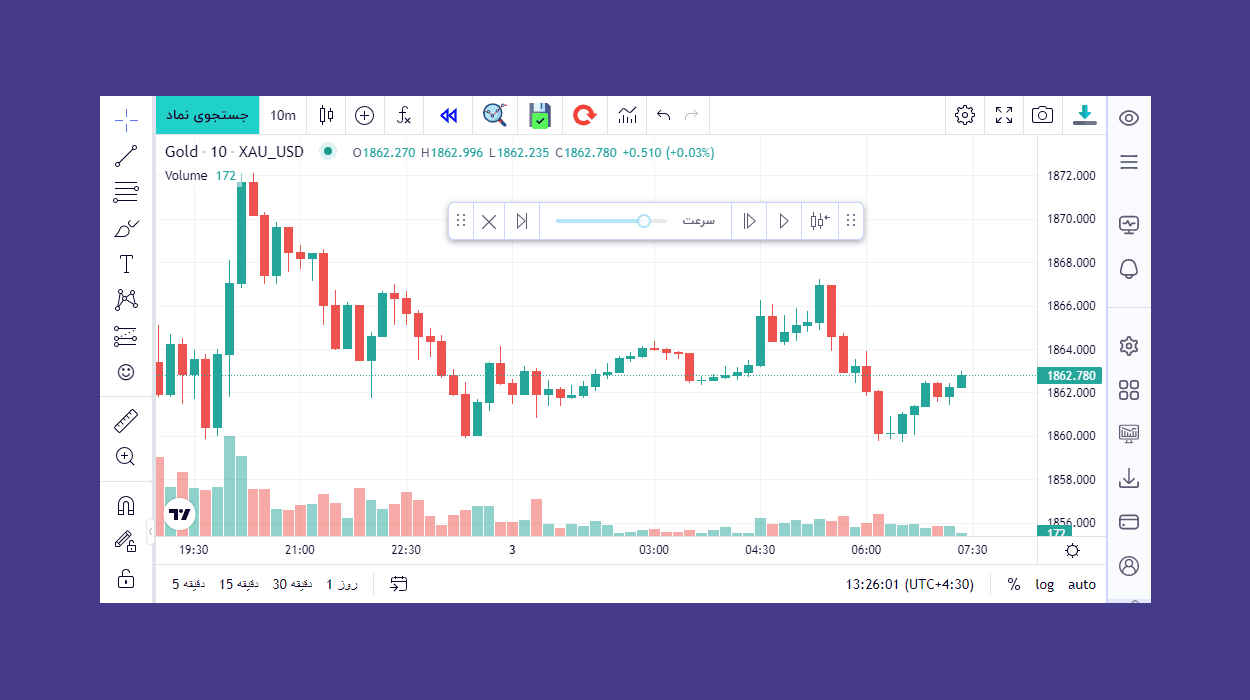Select the Text annotation tool
1250x700 pixels.
pos(126,264)
